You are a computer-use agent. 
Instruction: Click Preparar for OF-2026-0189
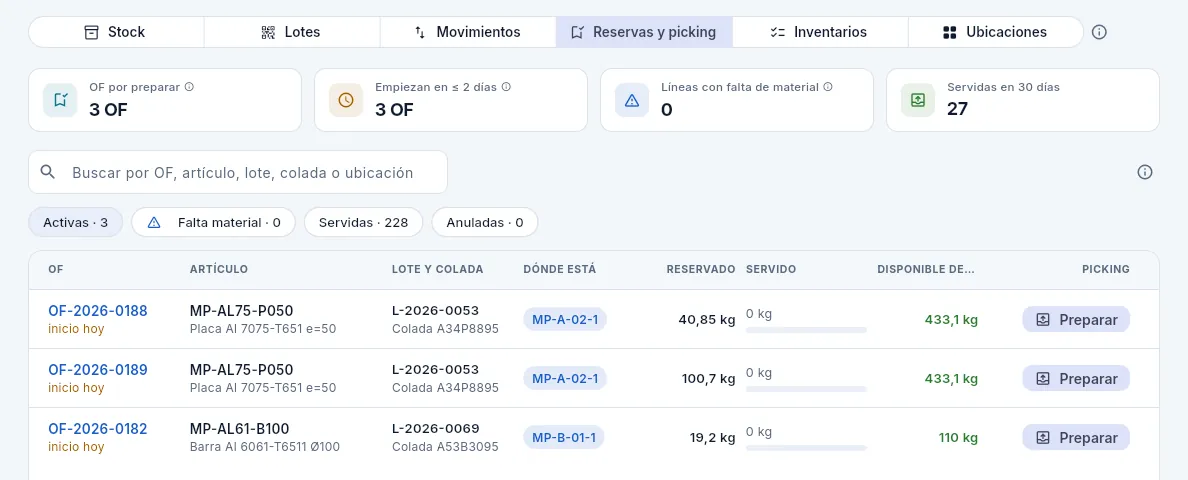(1076, 378)
